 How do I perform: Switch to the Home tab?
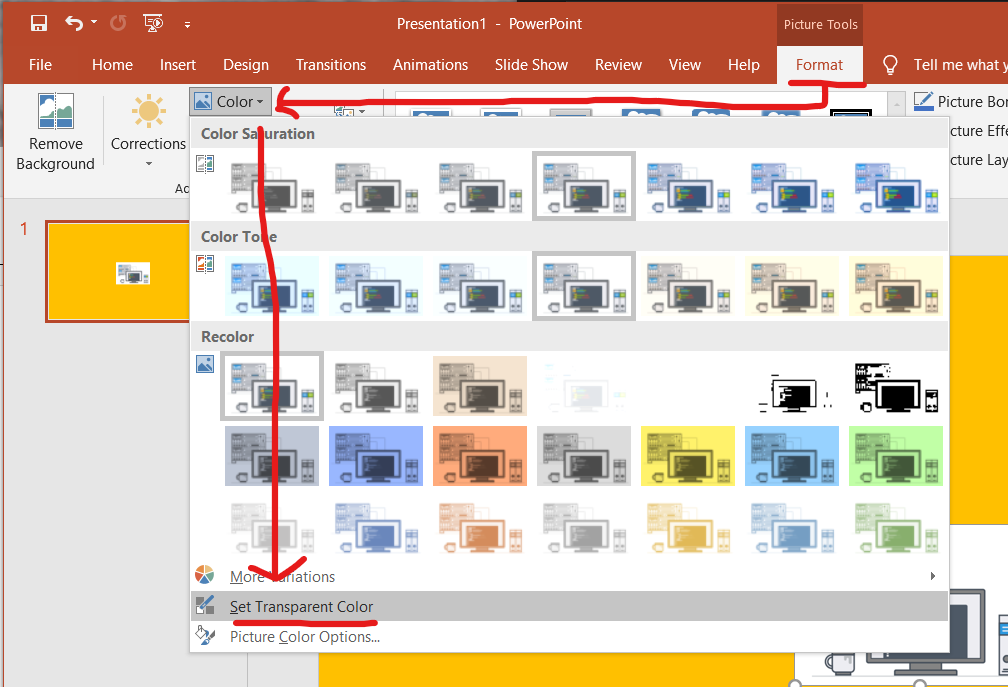point(112,65)
